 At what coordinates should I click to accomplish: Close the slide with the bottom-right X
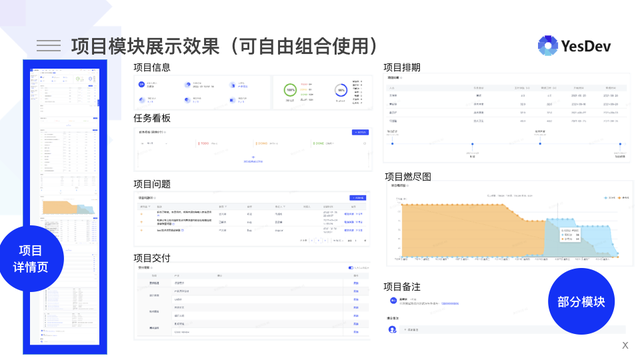point(625,345)
